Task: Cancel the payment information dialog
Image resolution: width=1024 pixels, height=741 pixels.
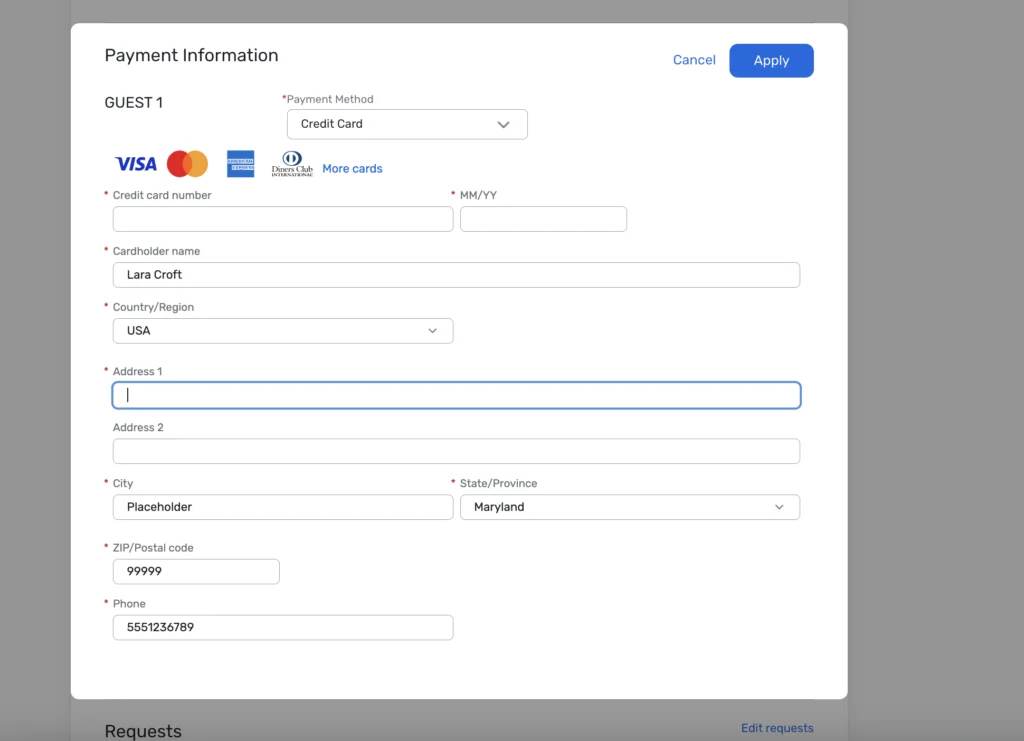Action: (694, 60)
